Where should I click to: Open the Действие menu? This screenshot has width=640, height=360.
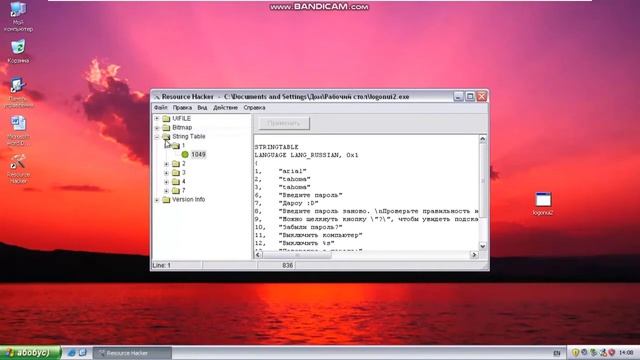(x=225, y=108)
